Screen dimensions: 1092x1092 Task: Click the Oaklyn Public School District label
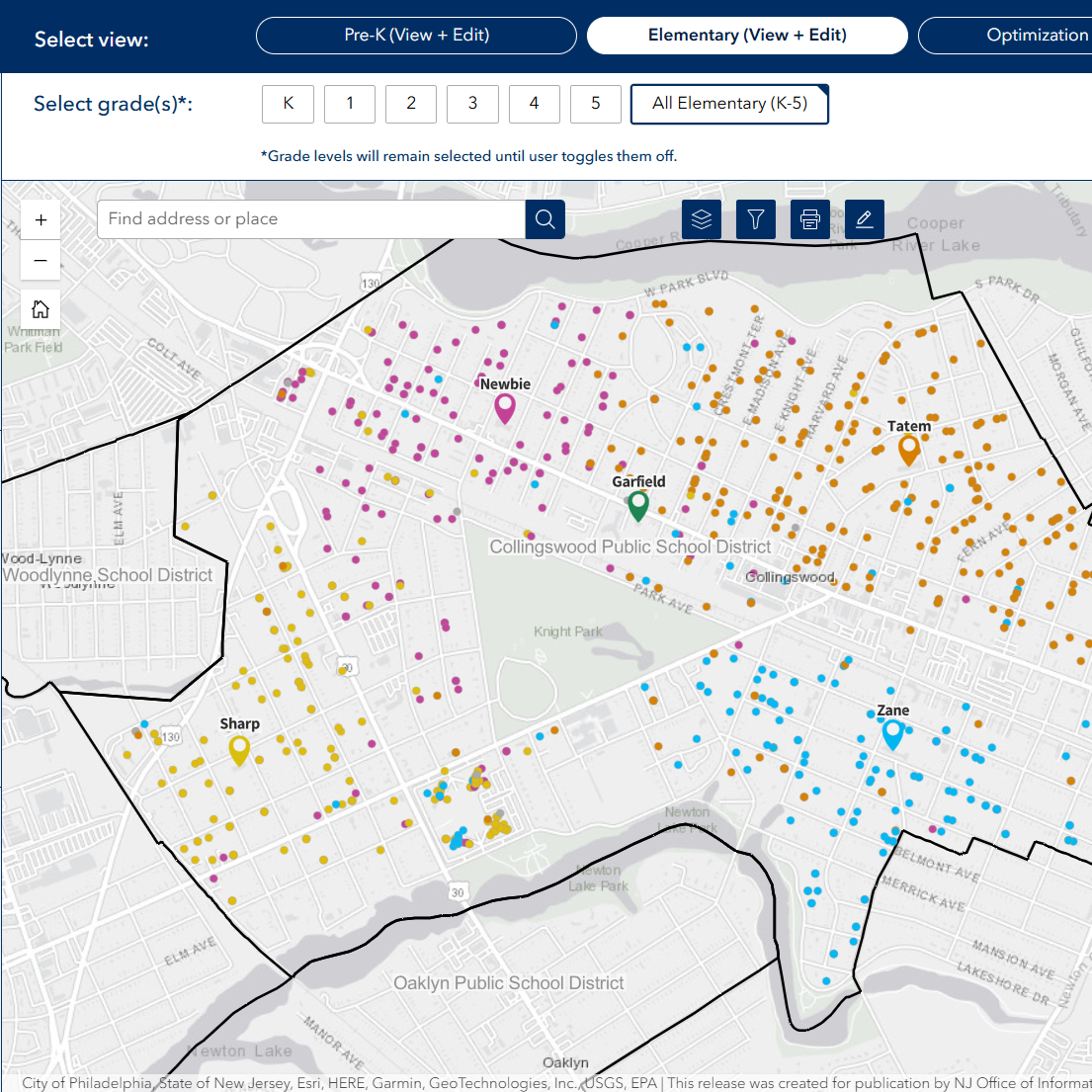tap(508, 982)
